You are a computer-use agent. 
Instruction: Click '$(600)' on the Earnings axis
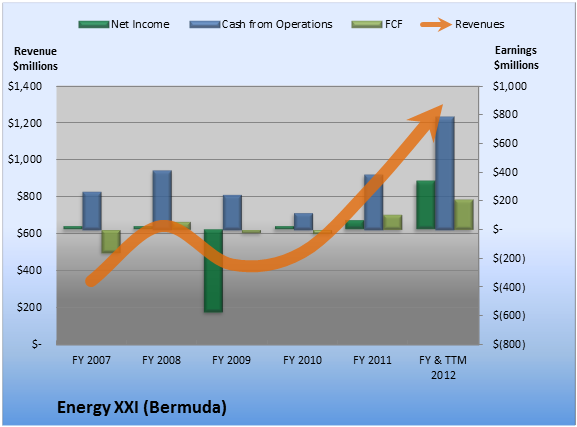(x=509, y=315)
